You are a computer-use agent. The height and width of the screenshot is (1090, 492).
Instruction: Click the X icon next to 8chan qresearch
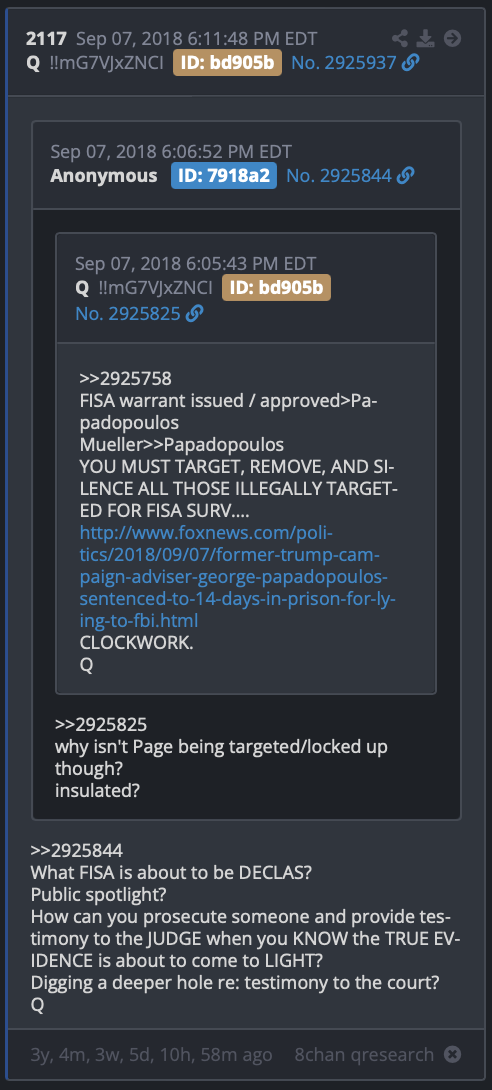[x=452, y=1055]
